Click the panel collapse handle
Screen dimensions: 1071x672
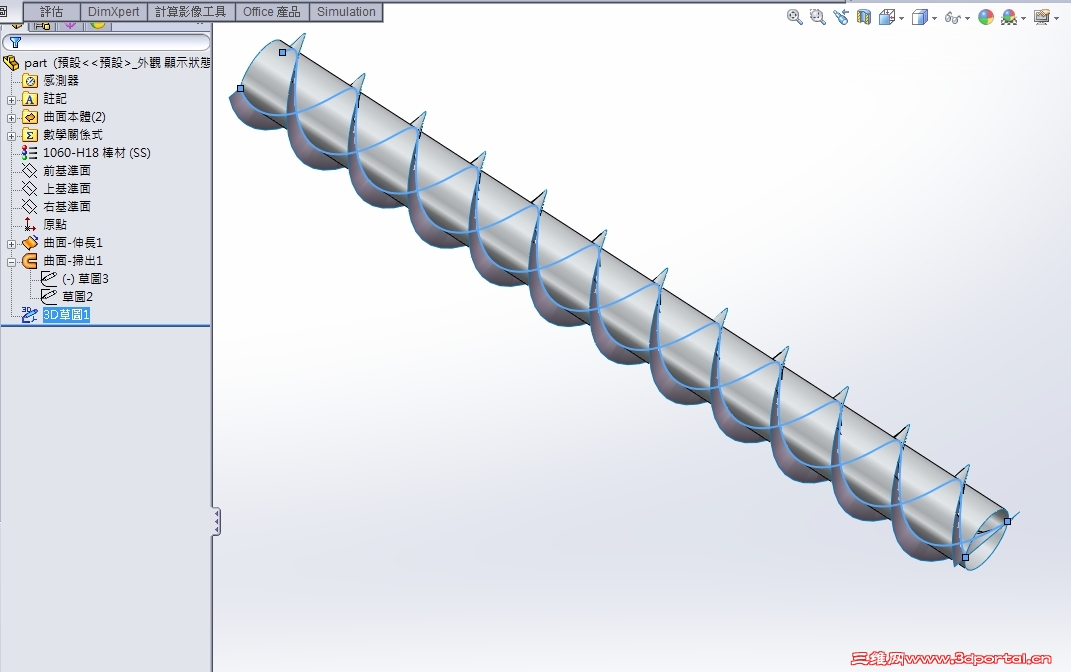217,522
